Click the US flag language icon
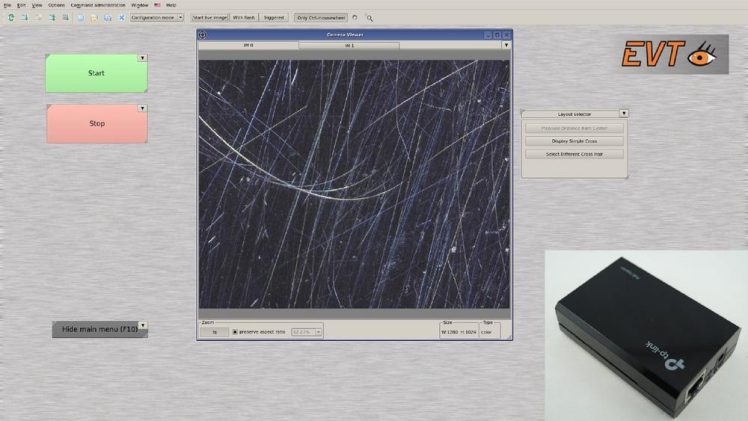This screenshot has height=421, width=748. coord(157,5)
